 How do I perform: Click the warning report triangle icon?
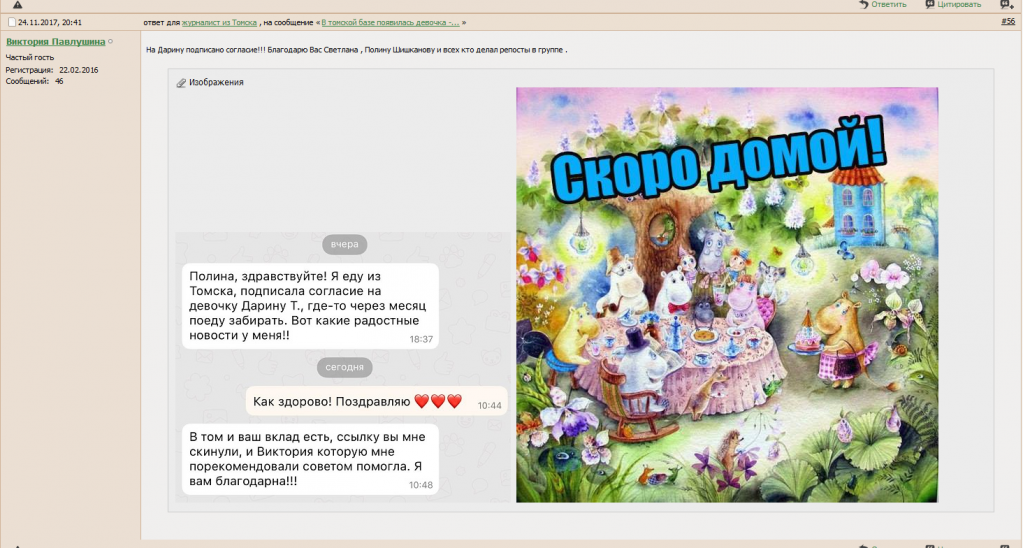coord(17,5)
